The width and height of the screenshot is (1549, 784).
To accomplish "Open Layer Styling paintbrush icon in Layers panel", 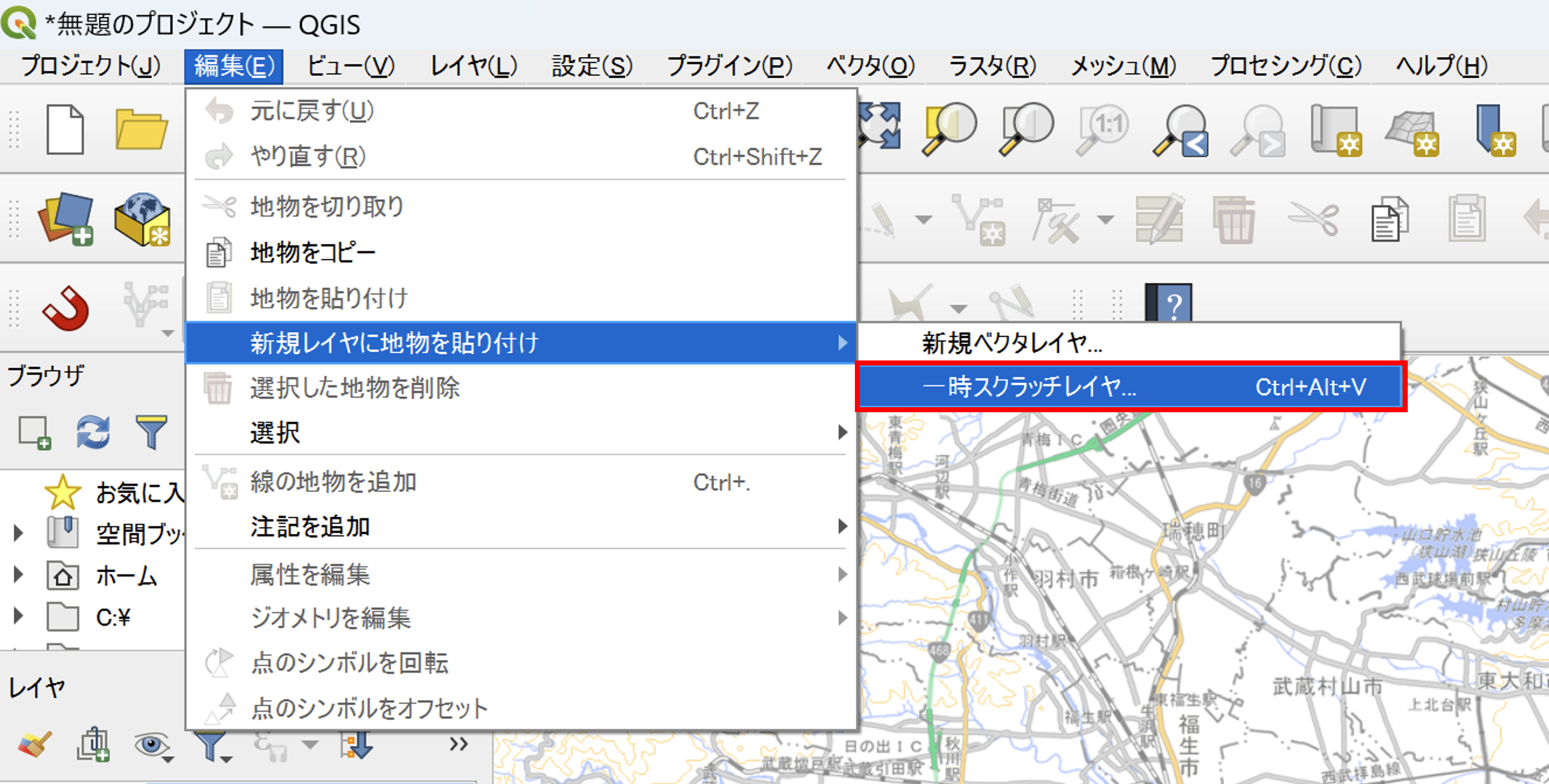I will [x=34, y=745].
